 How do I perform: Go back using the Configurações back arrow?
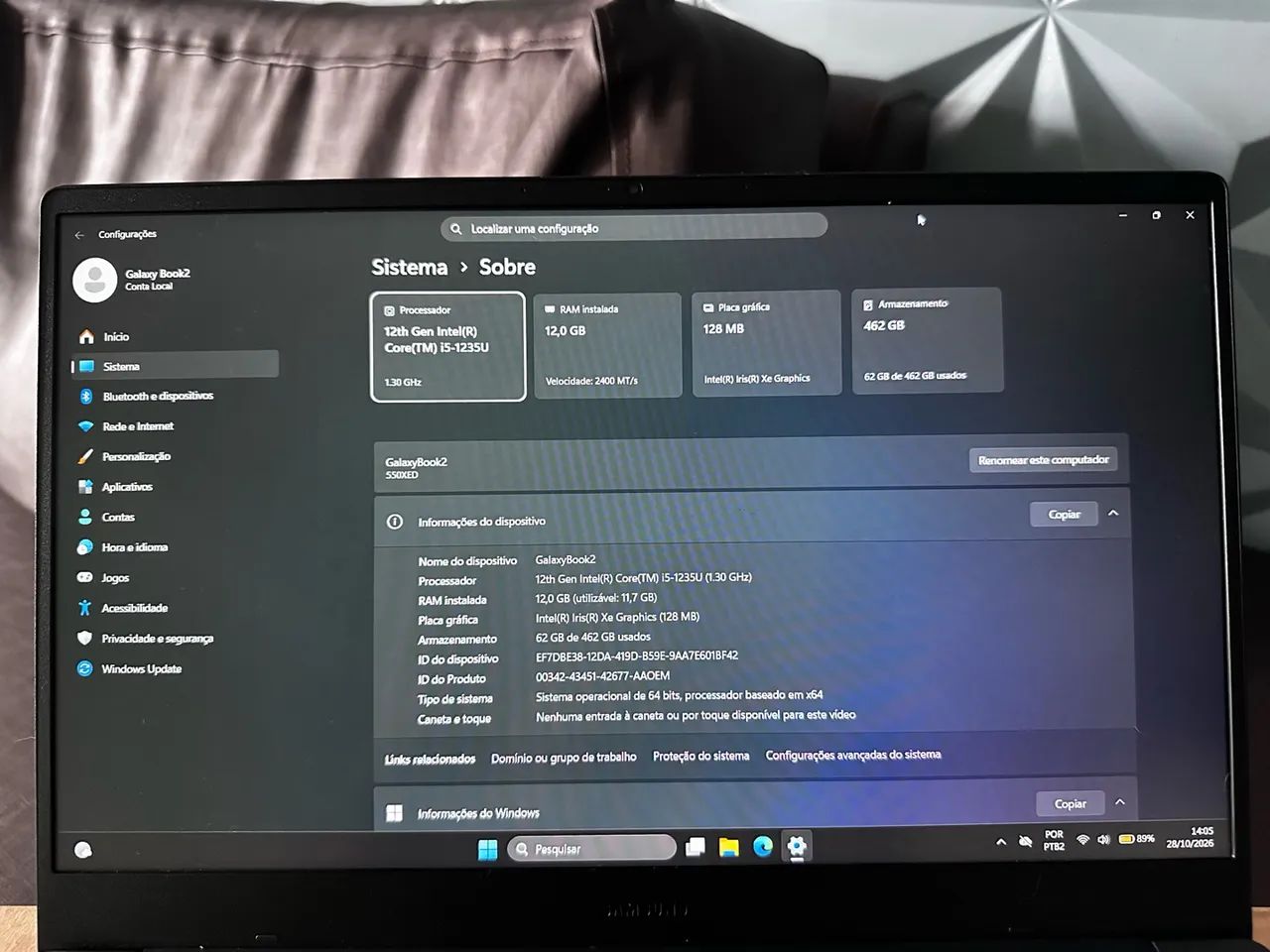pos(79,235)
